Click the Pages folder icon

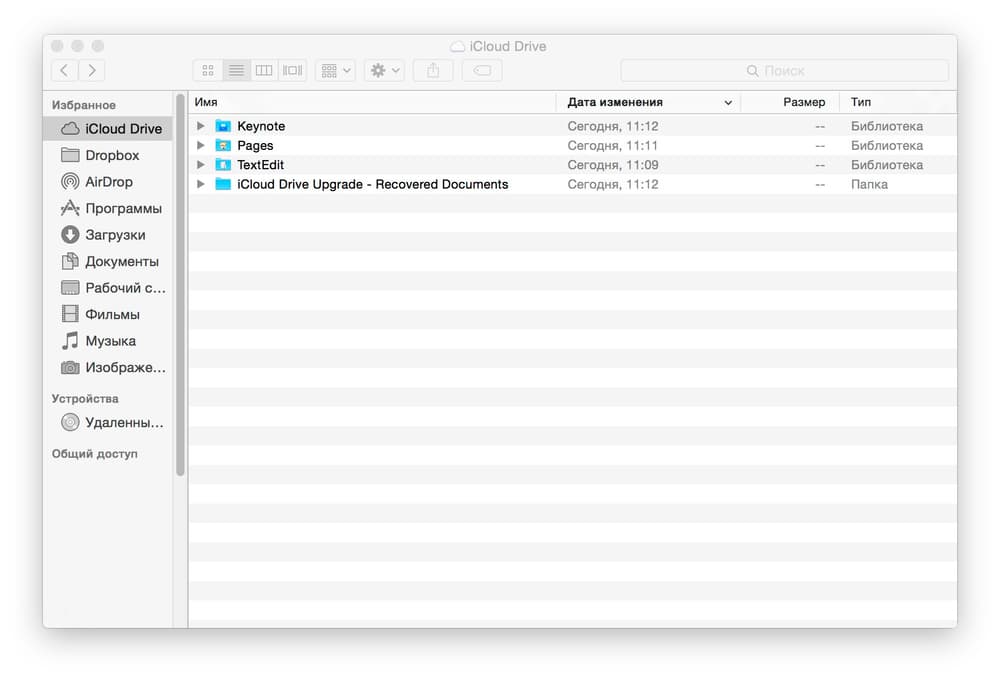click(223, 145)
